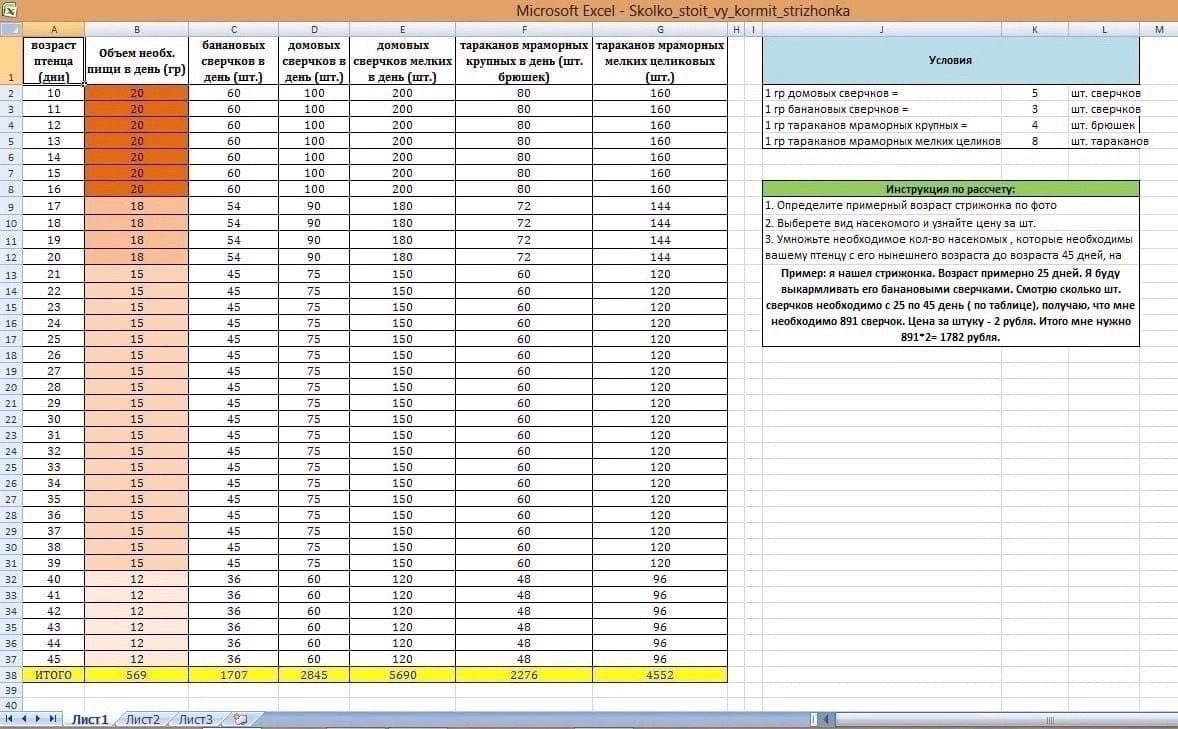1178x729 pixels.
Task: Click the Select All corner box
Action: point(11,29)
